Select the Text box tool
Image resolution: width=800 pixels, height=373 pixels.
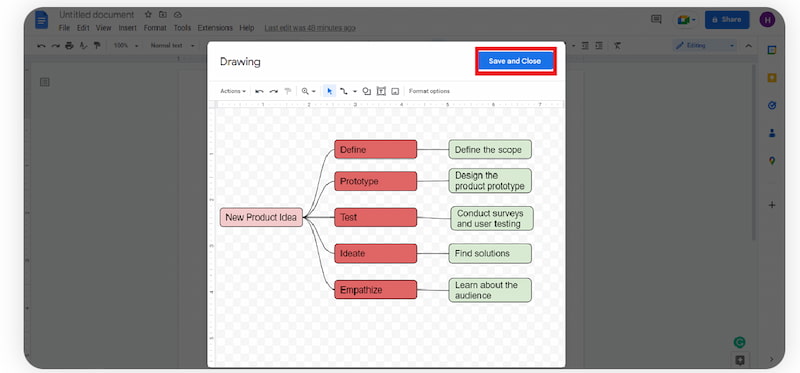tap(381, 91)
